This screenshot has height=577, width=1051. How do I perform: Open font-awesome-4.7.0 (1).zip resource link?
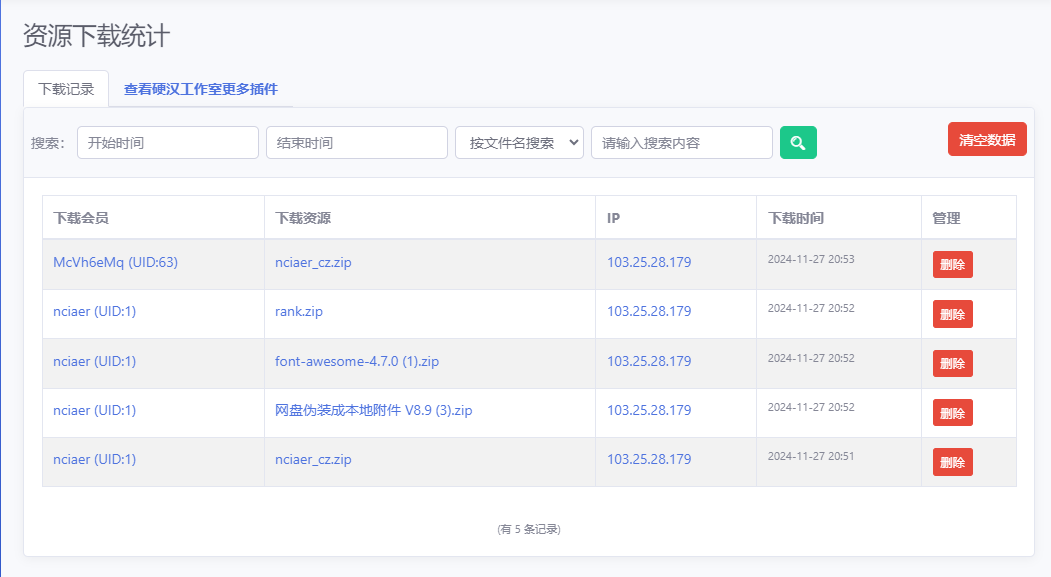coord(357,361)
